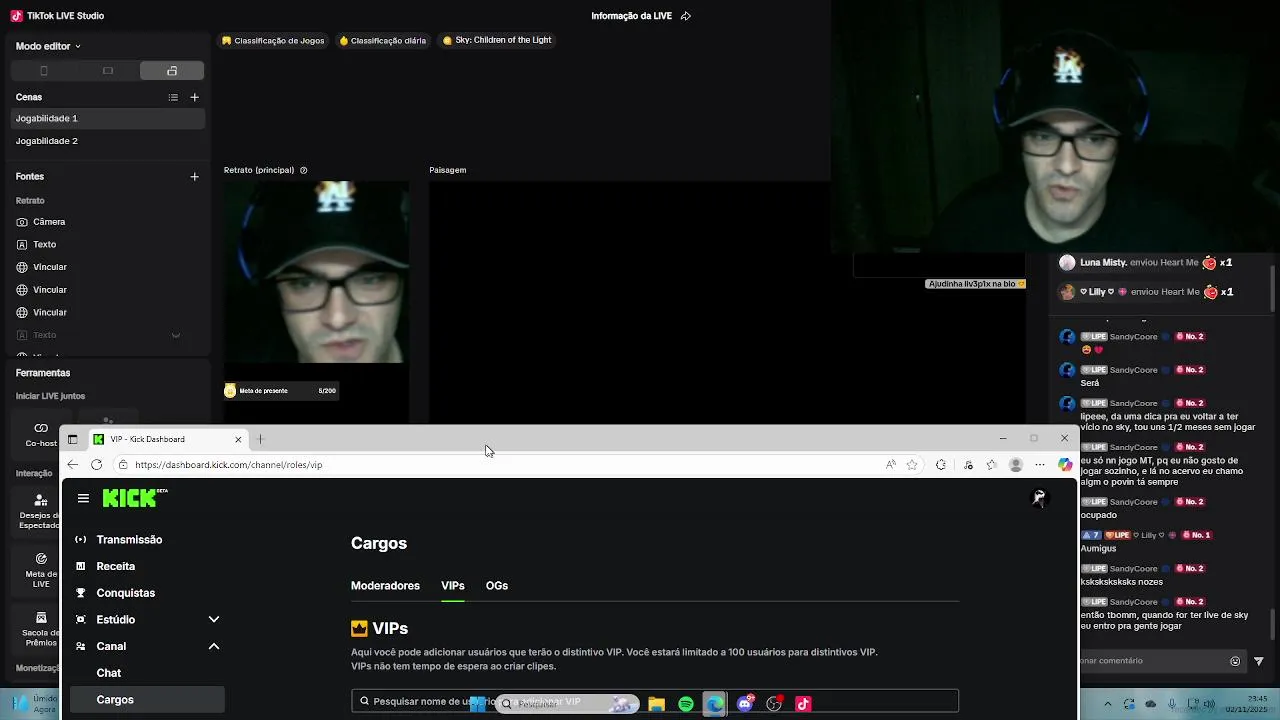The height and width of the screenshot is (720, 1280).
Task: Click the emoji icon in comment box
Action: 1235,661
